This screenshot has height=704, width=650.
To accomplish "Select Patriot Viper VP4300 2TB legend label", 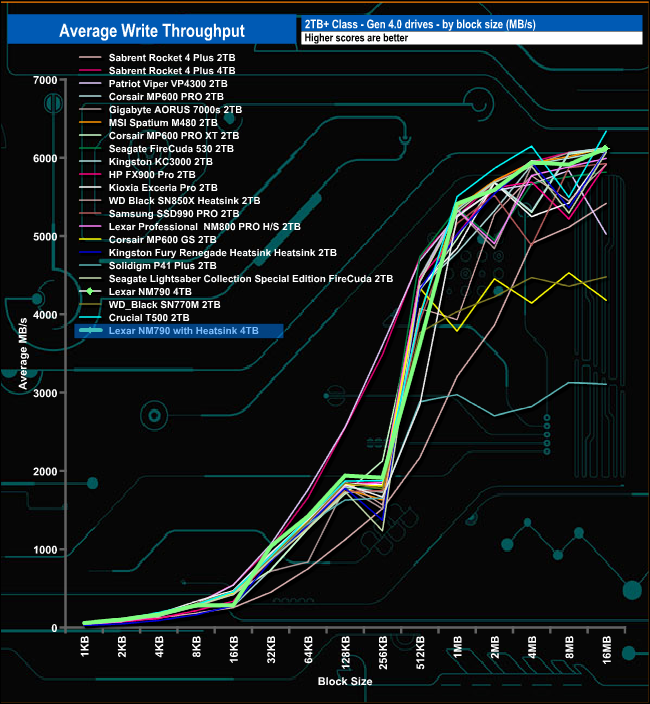I will click(168, 84).
